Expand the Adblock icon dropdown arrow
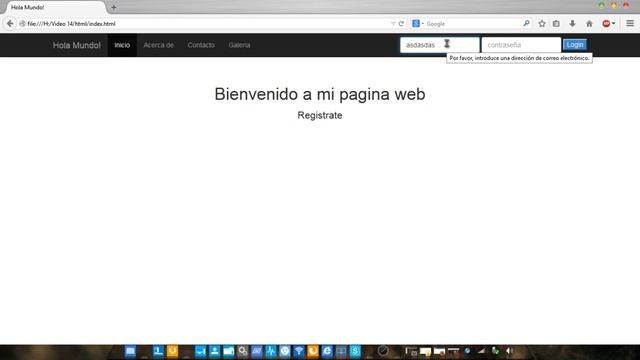This screenshot has width=640, height=360. [613, 24]
